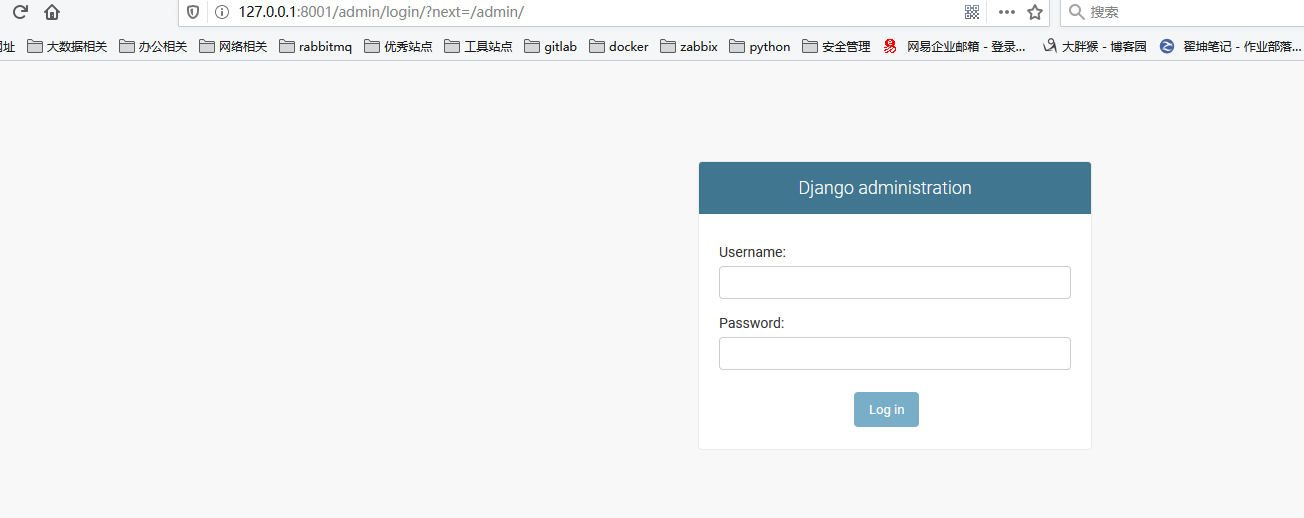Viewport: 1304px width, 518px height.
Task: Click the browser reload icon
Action: click(x=20, y=12)
